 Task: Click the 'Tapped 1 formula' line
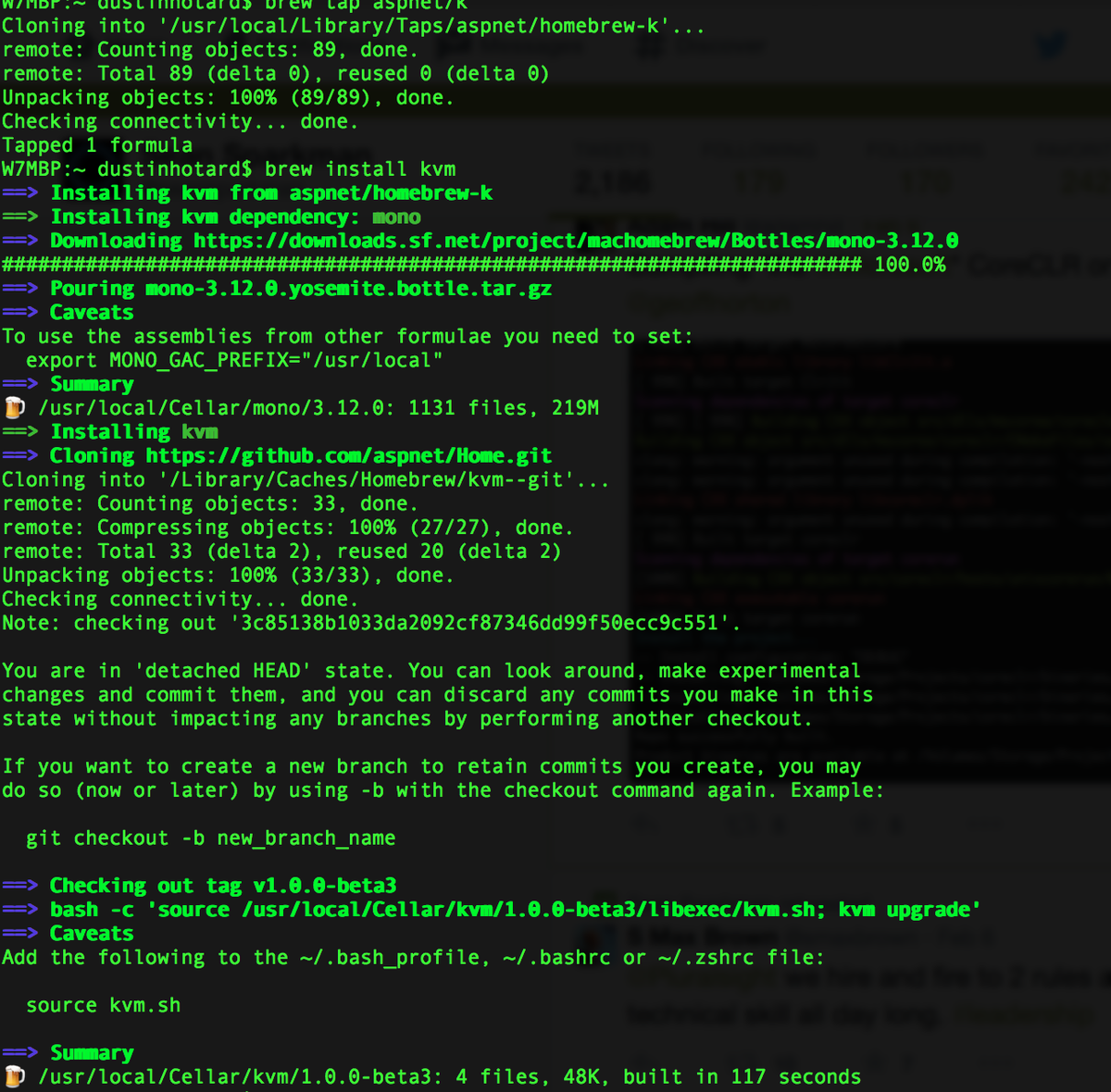click(97, 145)
